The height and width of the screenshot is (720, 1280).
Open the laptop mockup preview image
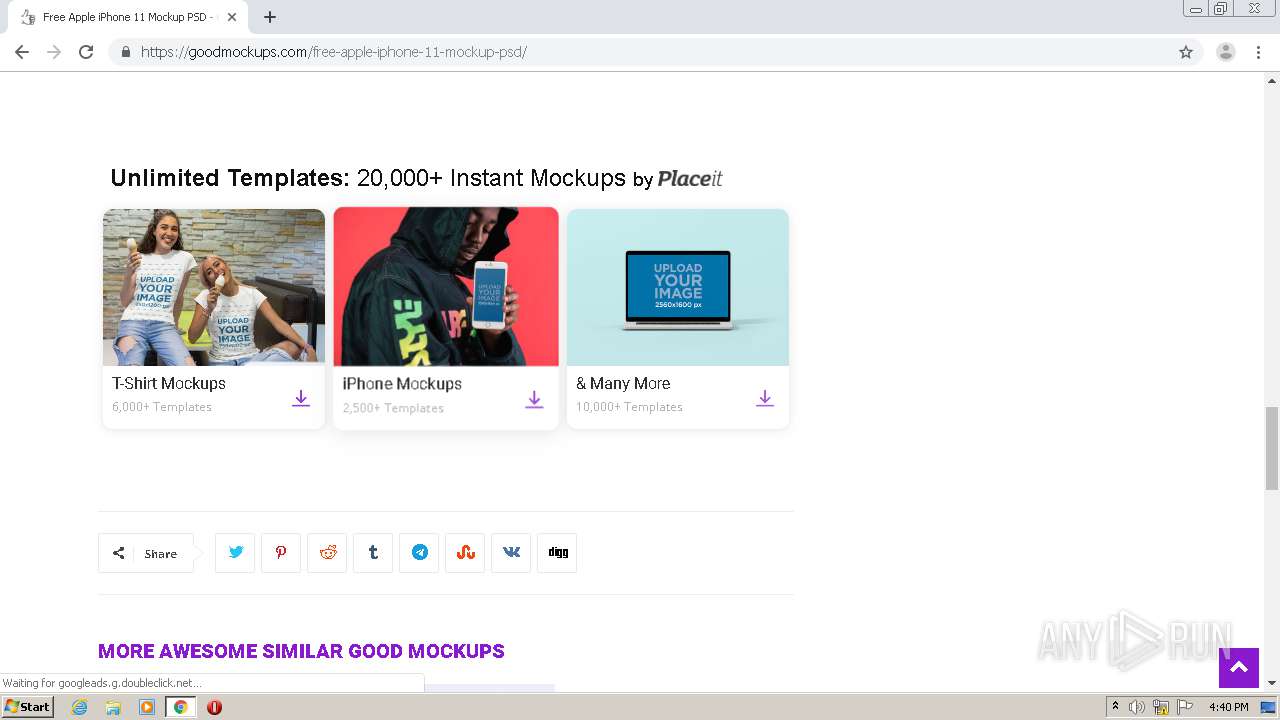678,287
